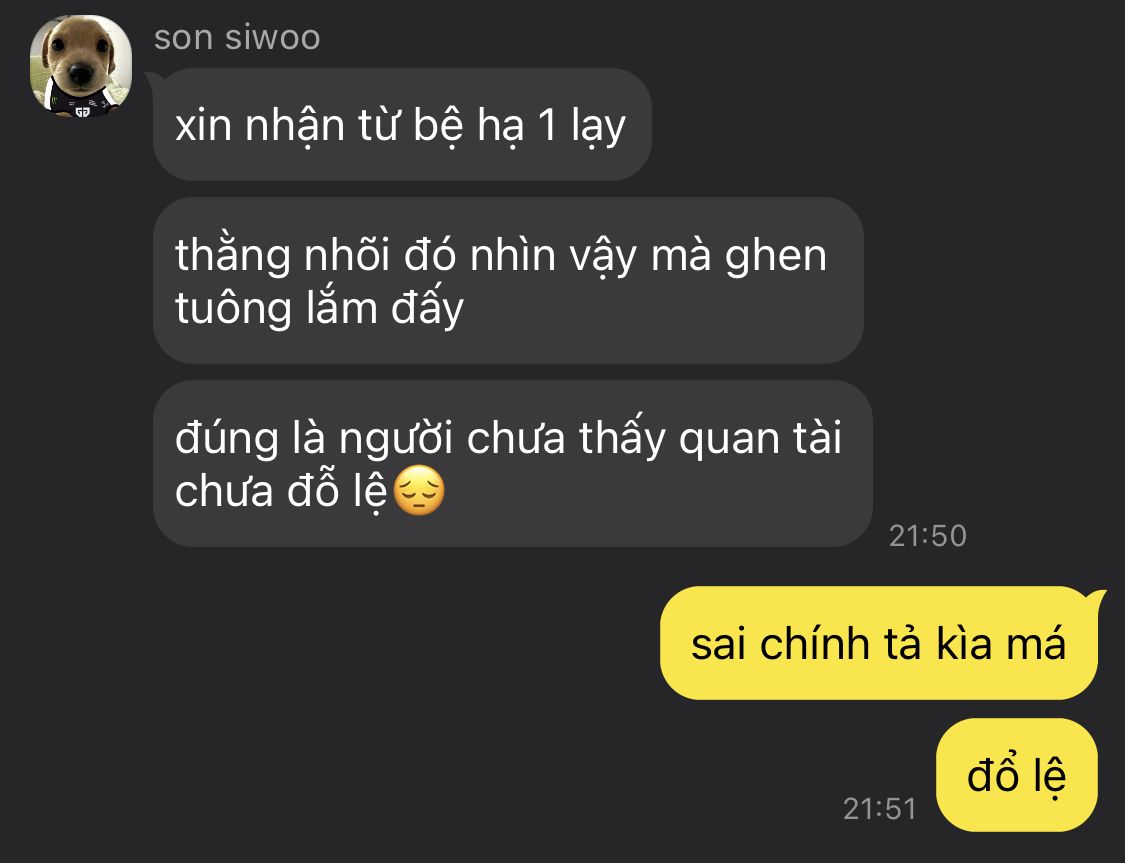Screen dimensions: 1125x863
Task: Tap the tail of the yellow sent bubble
Action: (x=1098, y=597)
